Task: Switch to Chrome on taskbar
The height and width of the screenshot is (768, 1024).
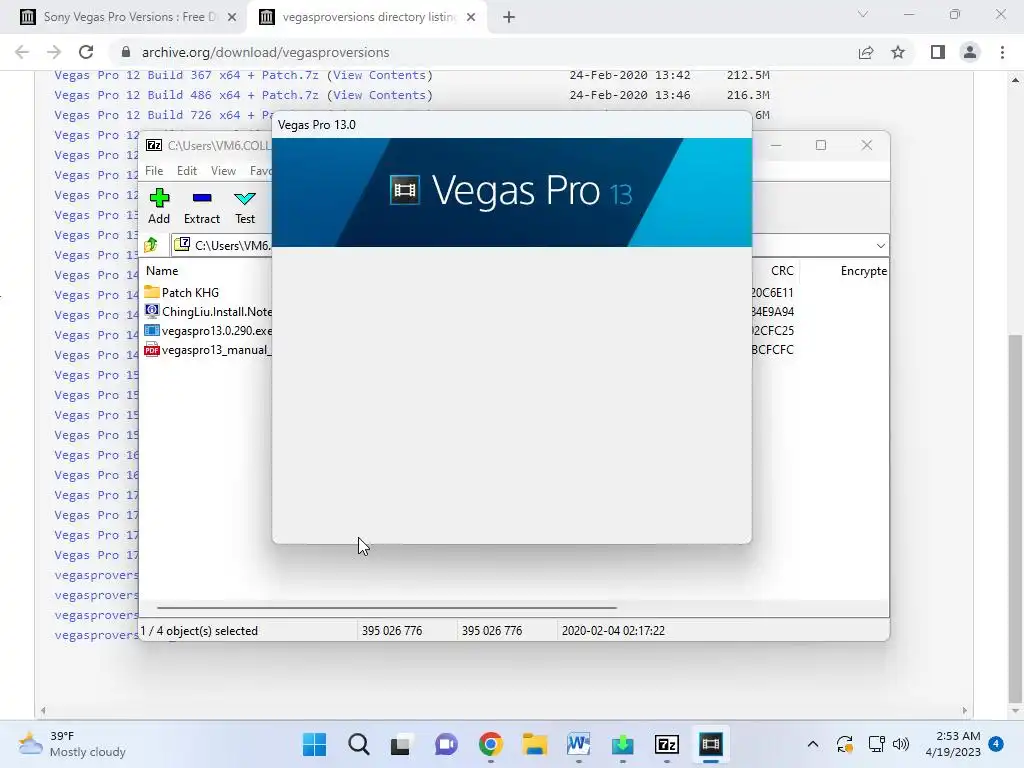Action: click(x=490, y=744)
